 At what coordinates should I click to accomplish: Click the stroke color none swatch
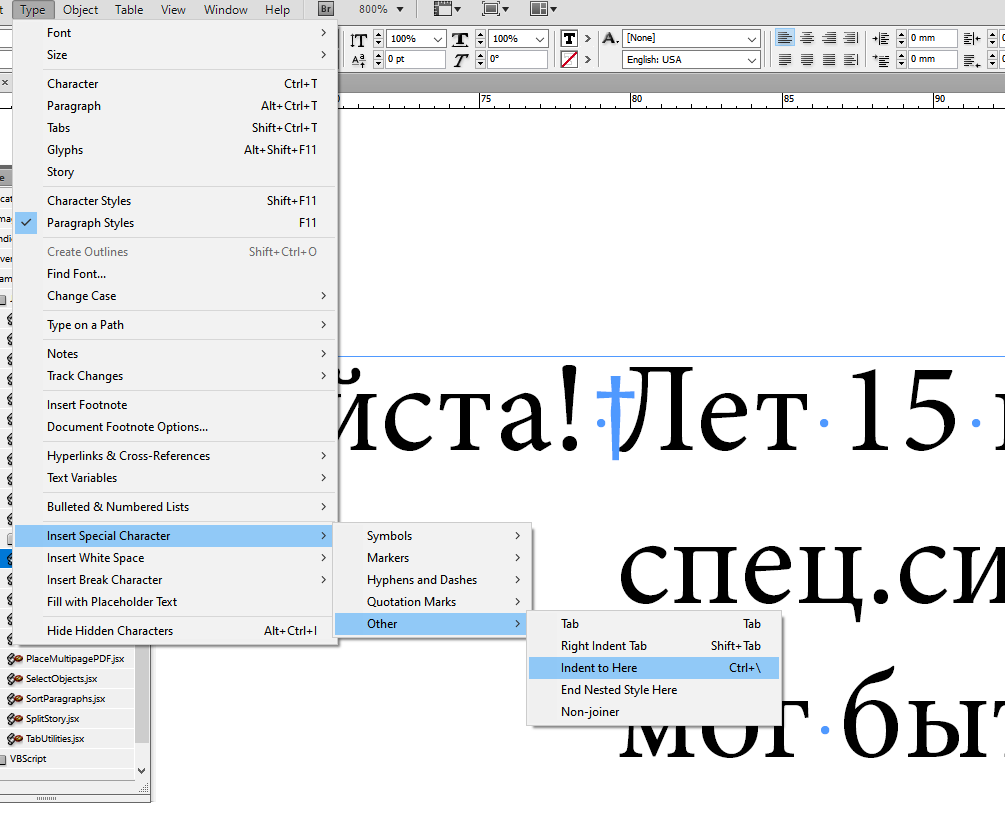pos(569,60)
